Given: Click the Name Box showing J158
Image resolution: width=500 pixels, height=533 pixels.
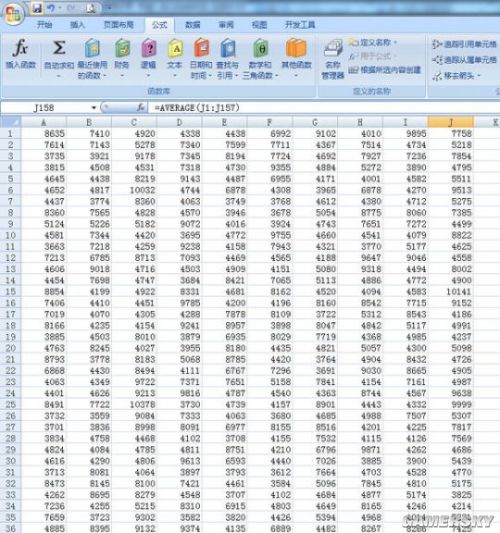Looking at the screenshot, I should [45, 108].
